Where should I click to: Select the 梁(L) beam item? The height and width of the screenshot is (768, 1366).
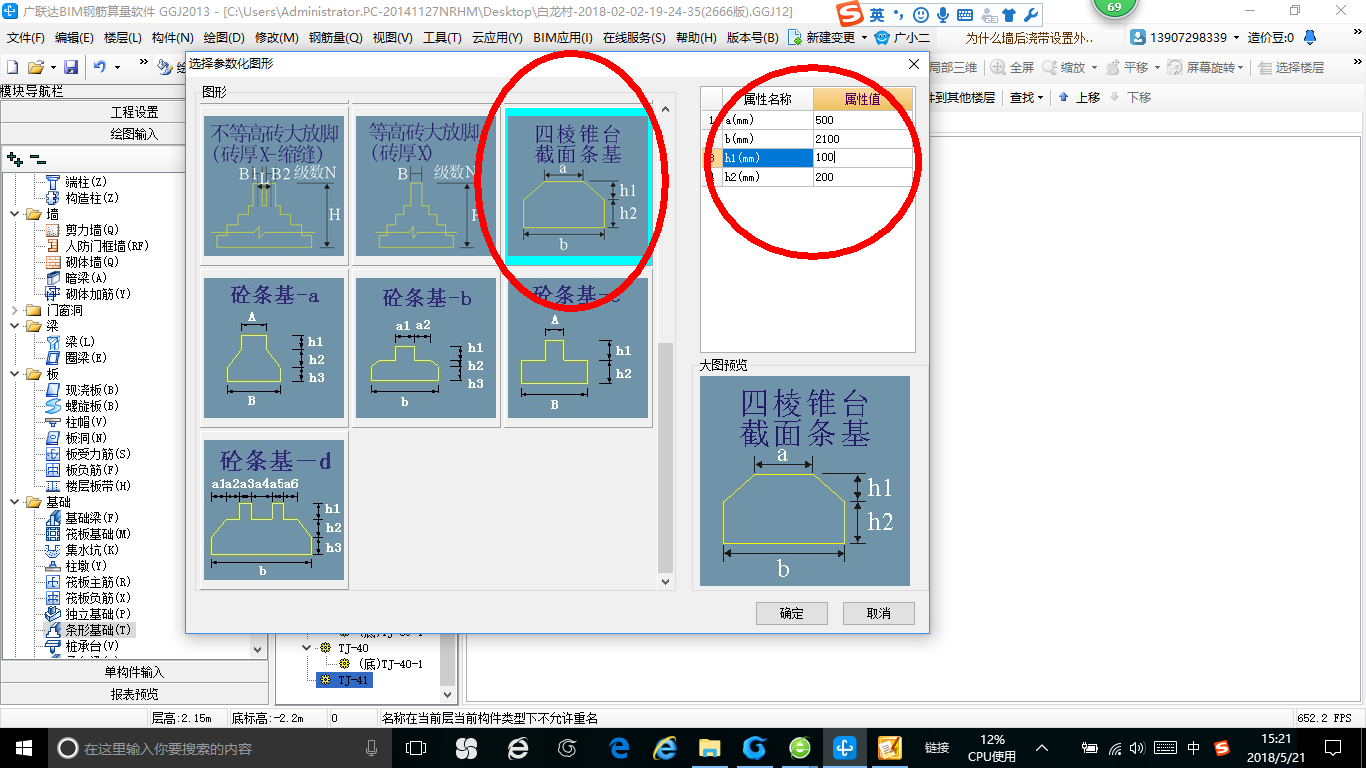[x=79, y=342]
